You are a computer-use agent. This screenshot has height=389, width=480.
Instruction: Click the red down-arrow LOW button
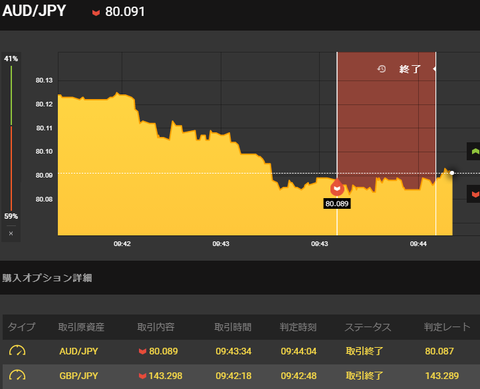click(x=475, y=194)
